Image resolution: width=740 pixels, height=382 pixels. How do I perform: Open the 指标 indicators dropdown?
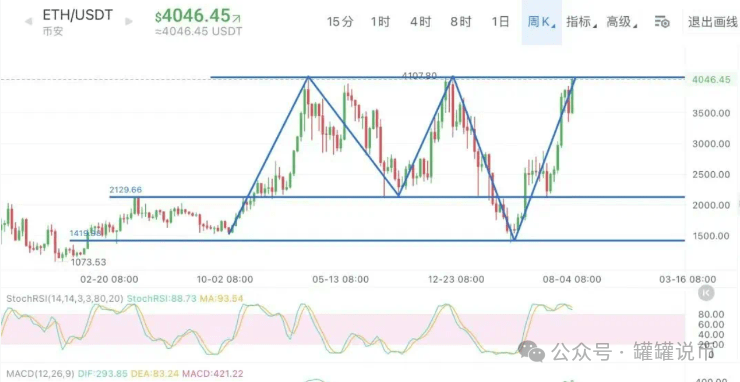(581, 22)
